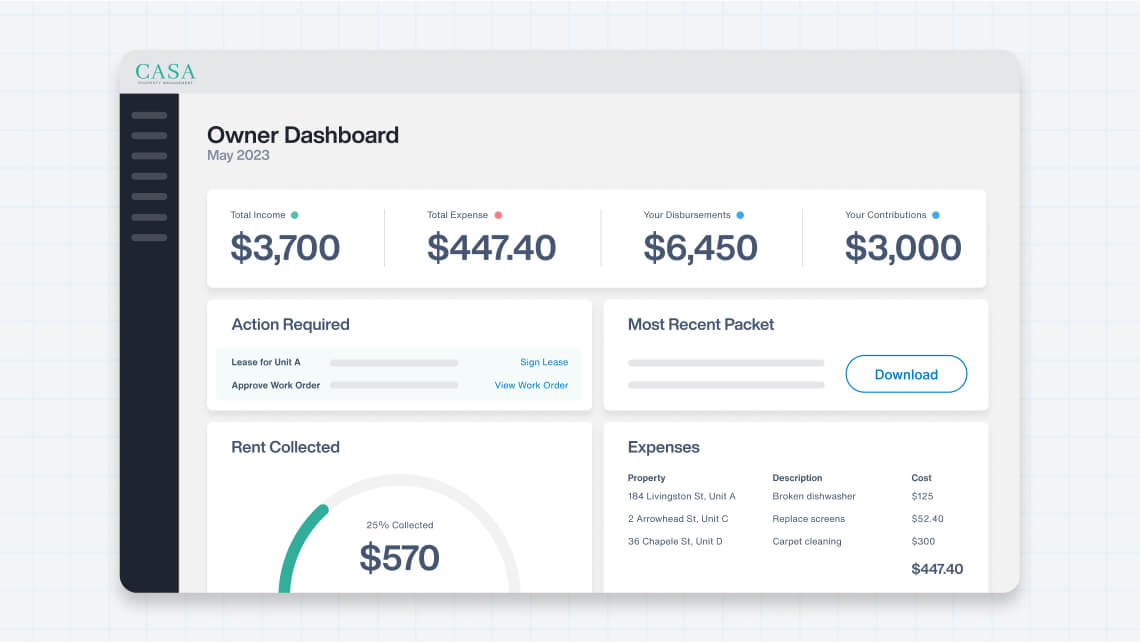The height and width of the screenshot is (642, 1140).
Task: Click the Sign Lease link
Action: click(x=543, y=362)
